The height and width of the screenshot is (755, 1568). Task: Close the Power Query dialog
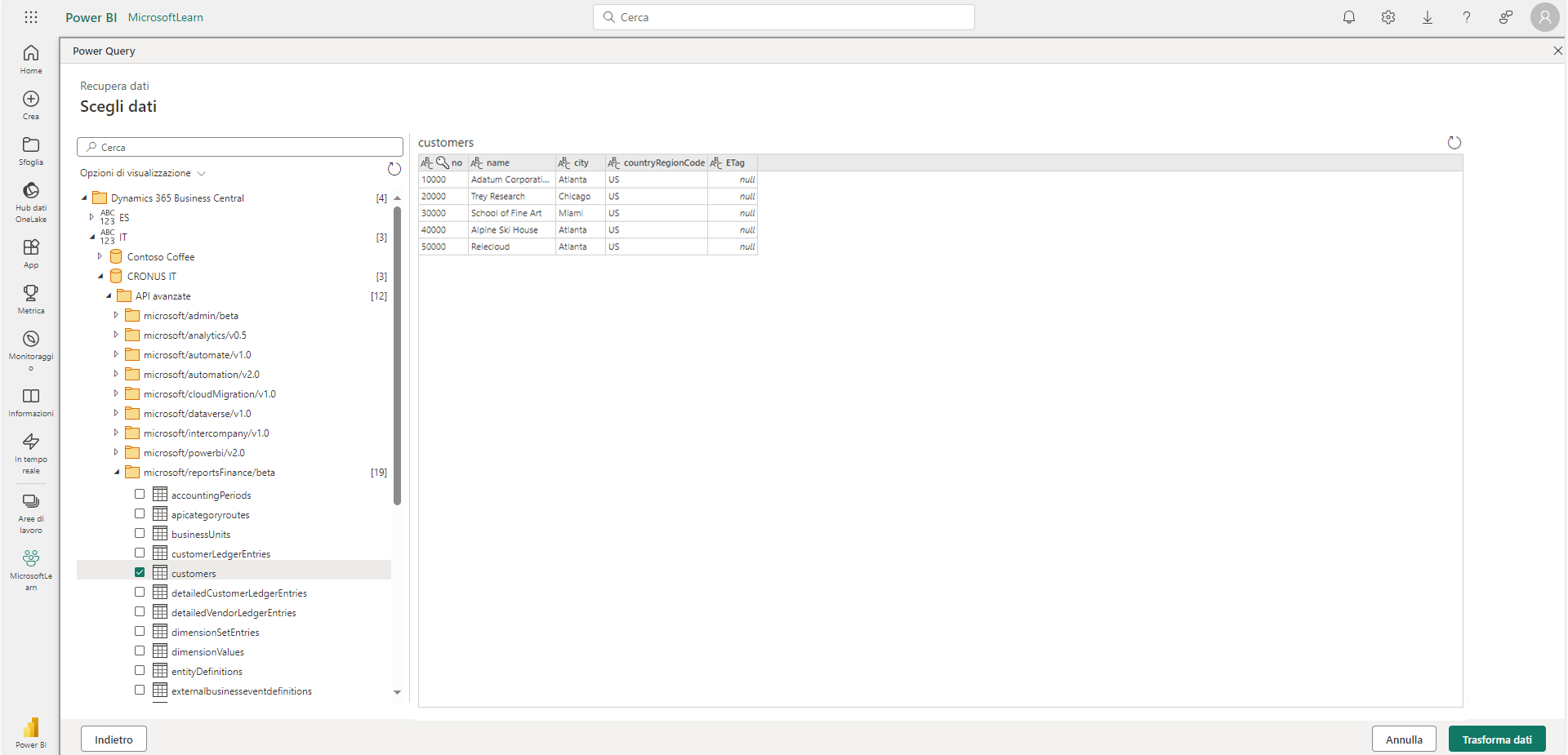point(1557,51)
